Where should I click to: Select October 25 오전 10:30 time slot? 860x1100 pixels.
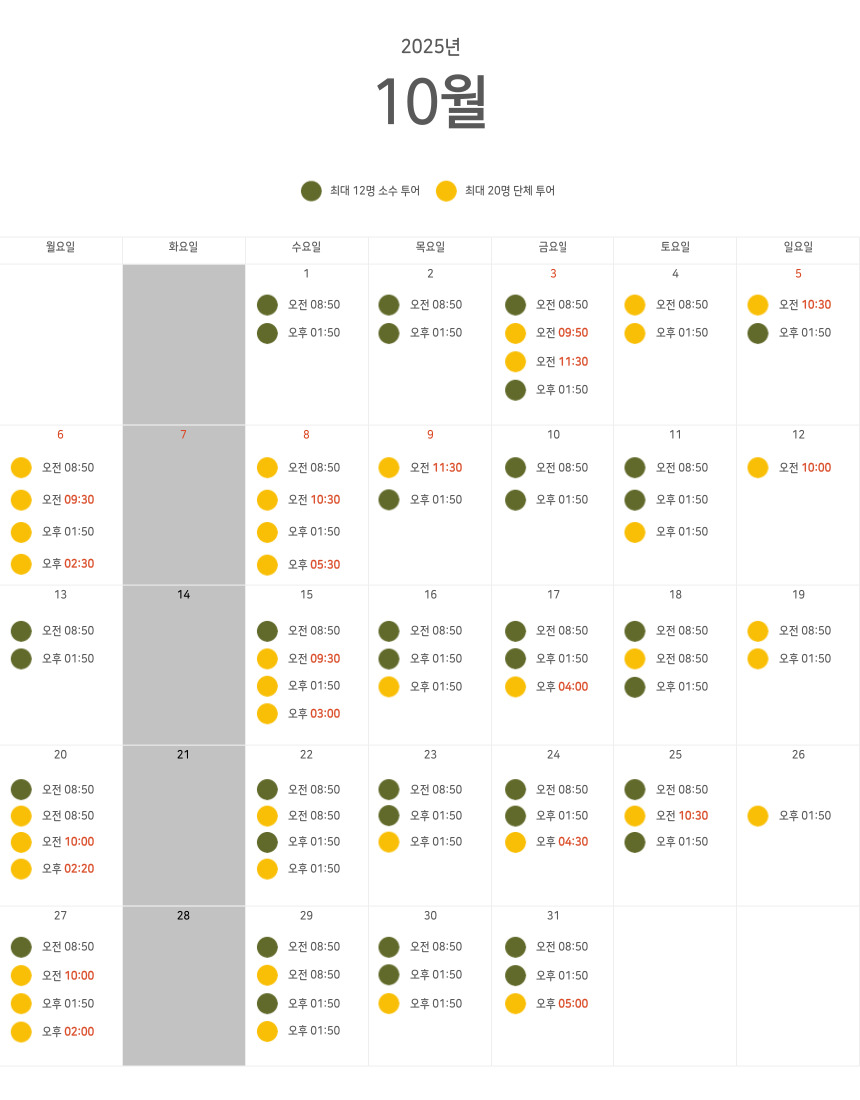[682, 816]
